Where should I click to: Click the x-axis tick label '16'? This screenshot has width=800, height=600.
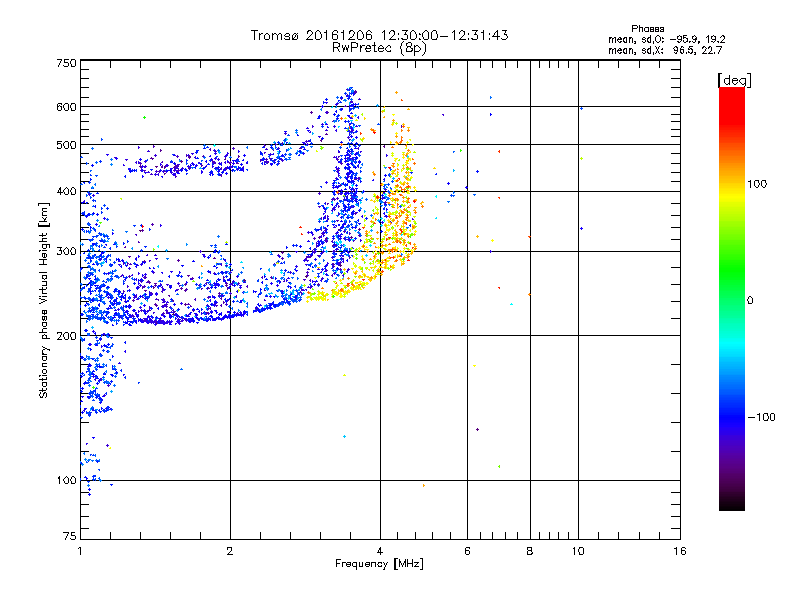click(x=680, y=551)
